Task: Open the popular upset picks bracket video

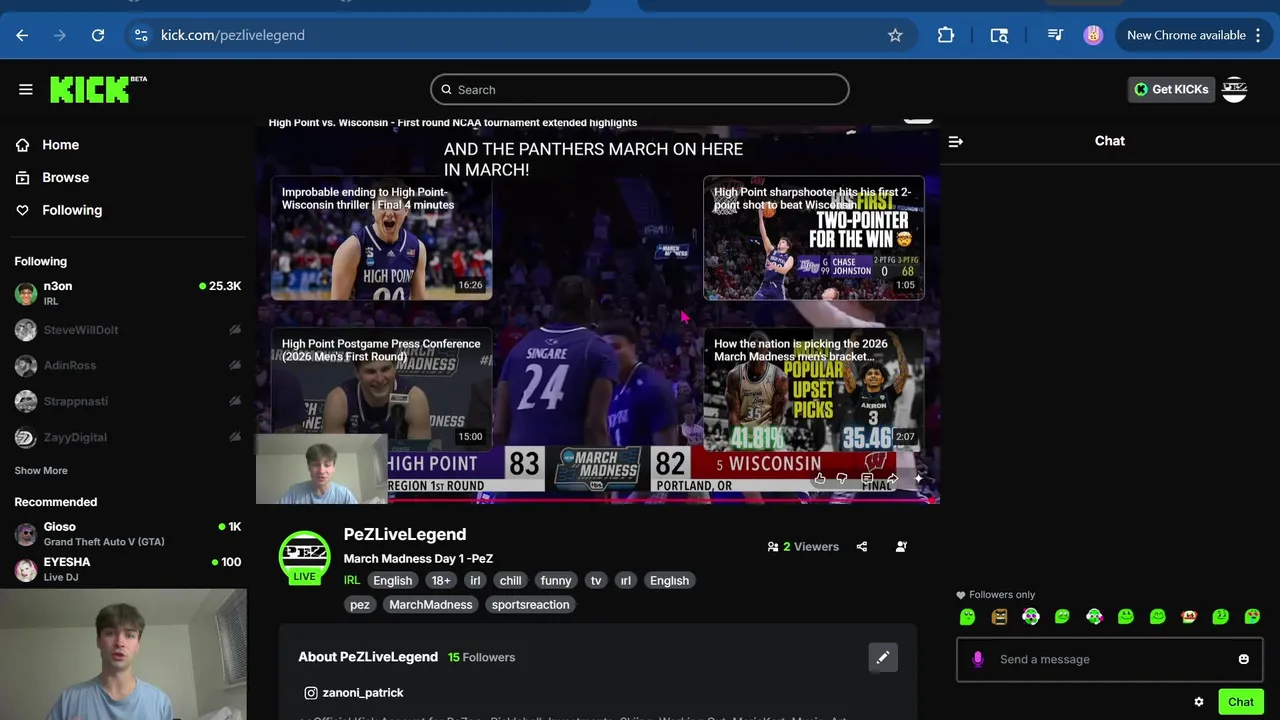Action: (813, 389)
